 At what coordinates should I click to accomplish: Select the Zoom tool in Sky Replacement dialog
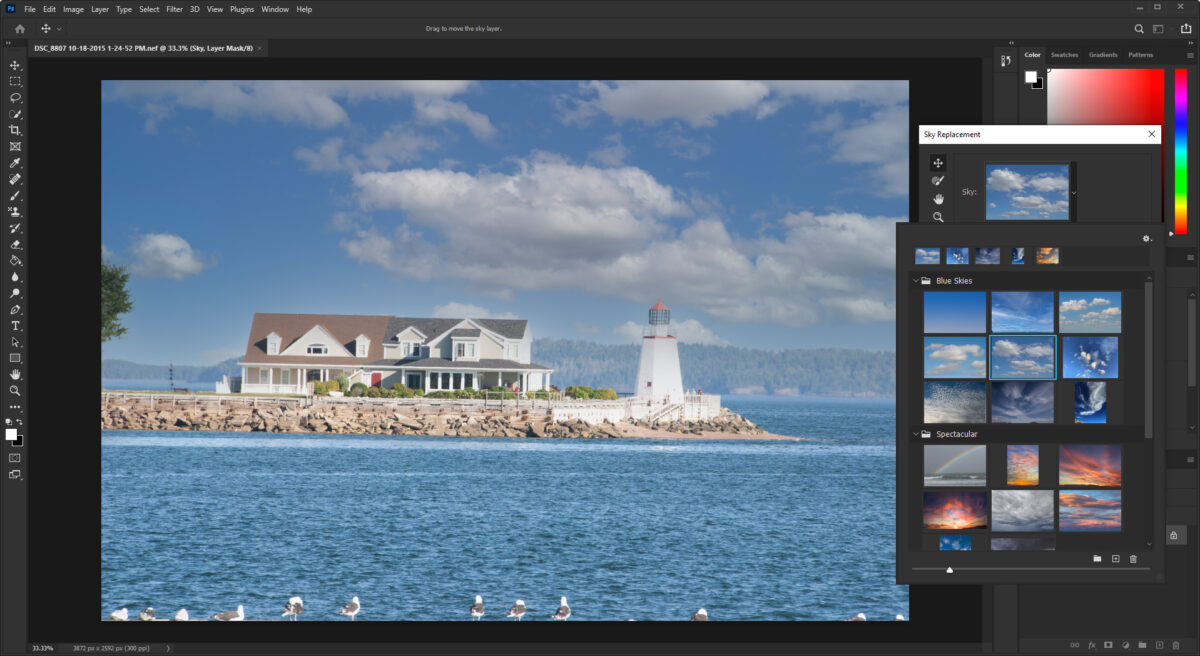[x=938, y=217]
